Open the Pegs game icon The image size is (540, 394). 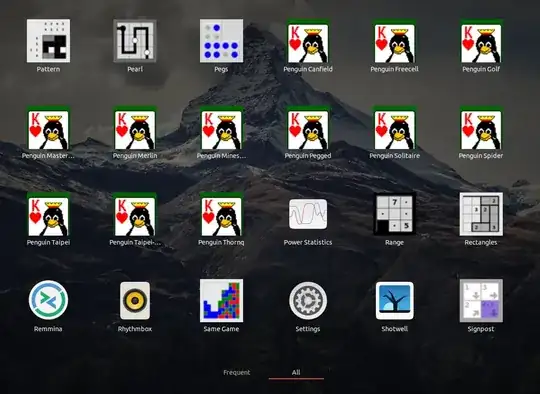coord(221,41)
